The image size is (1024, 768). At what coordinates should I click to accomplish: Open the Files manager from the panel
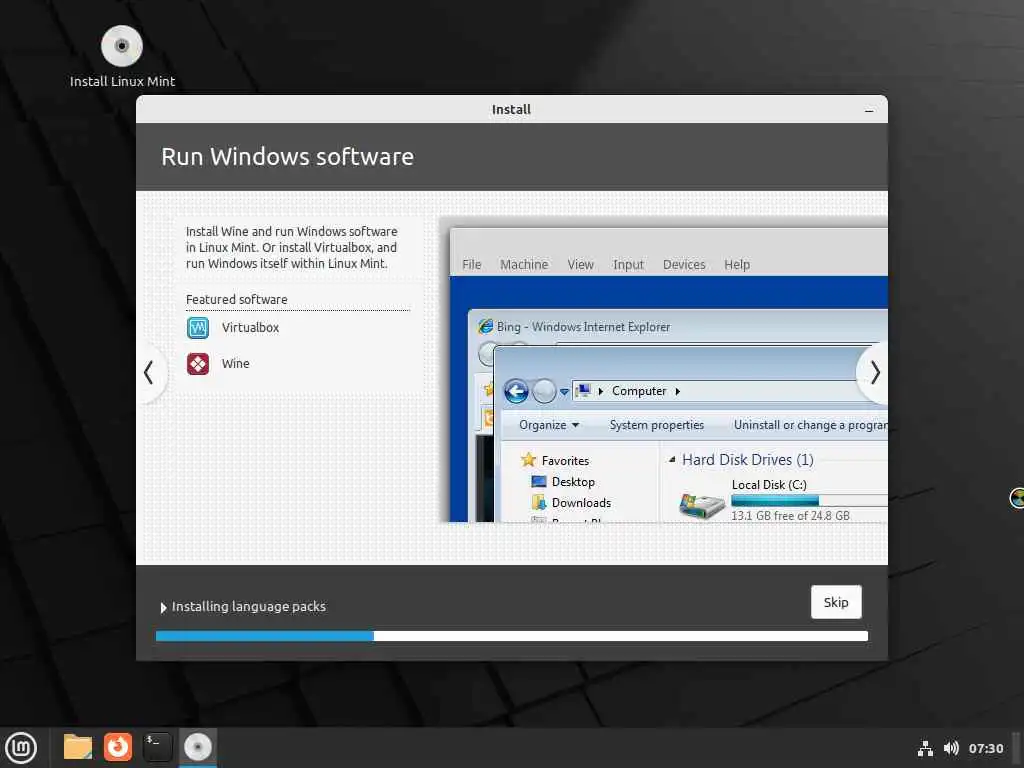click(x=78, y=747)
